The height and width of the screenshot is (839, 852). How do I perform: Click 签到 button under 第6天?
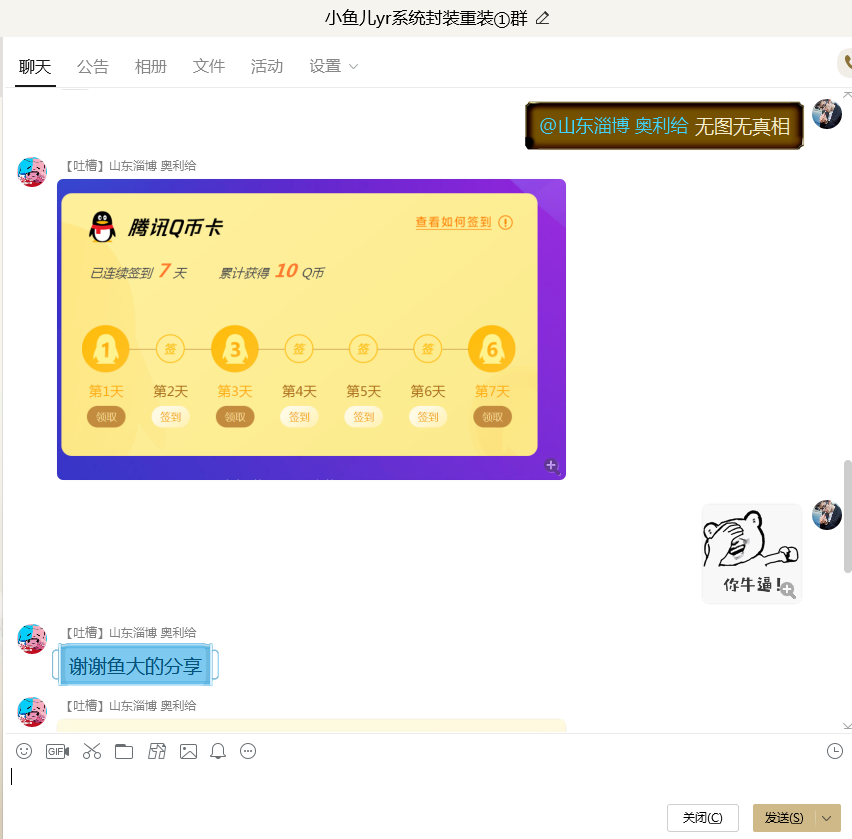[x=428, y=417]
